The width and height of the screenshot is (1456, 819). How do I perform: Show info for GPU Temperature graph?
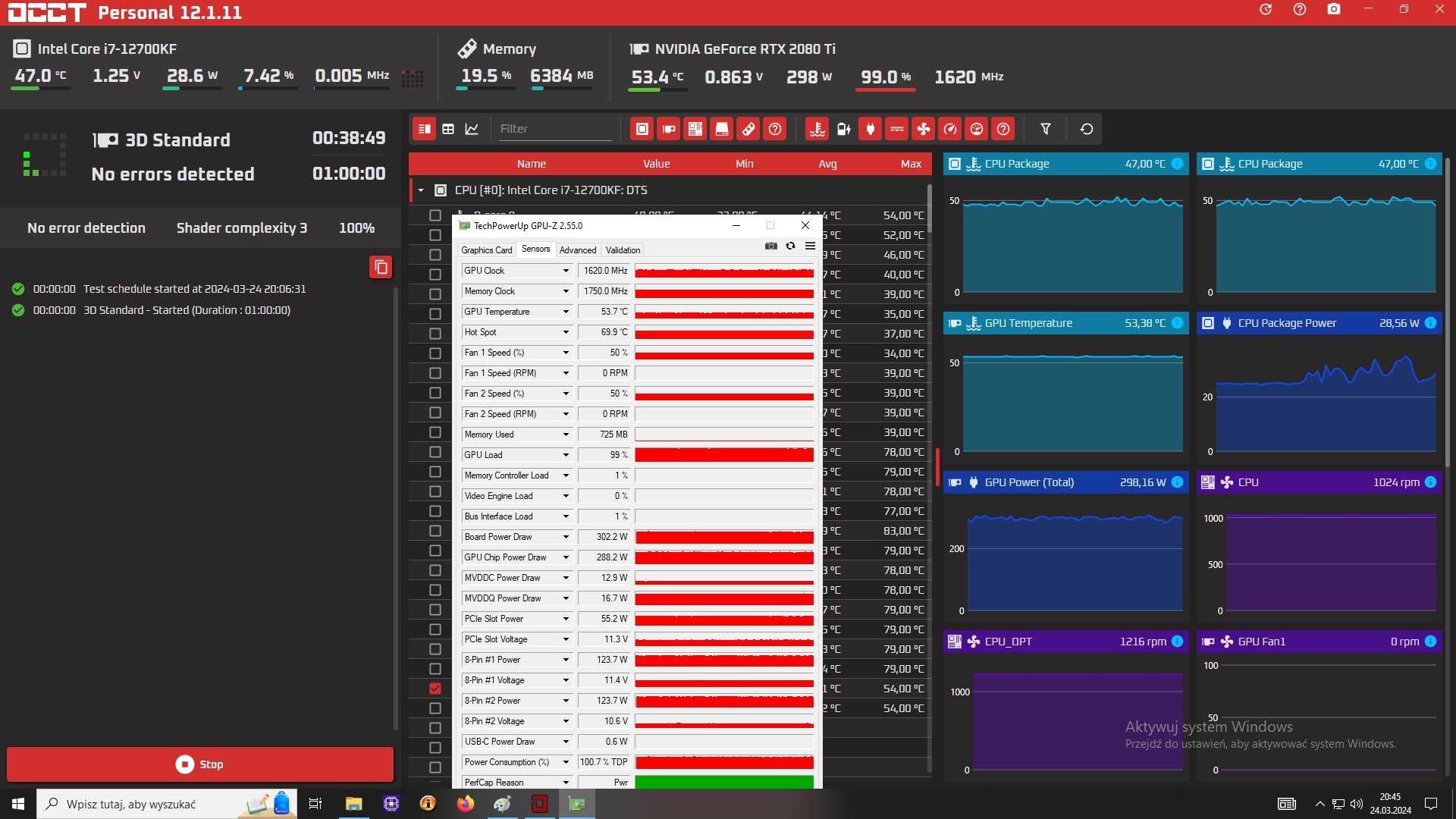1177,323
